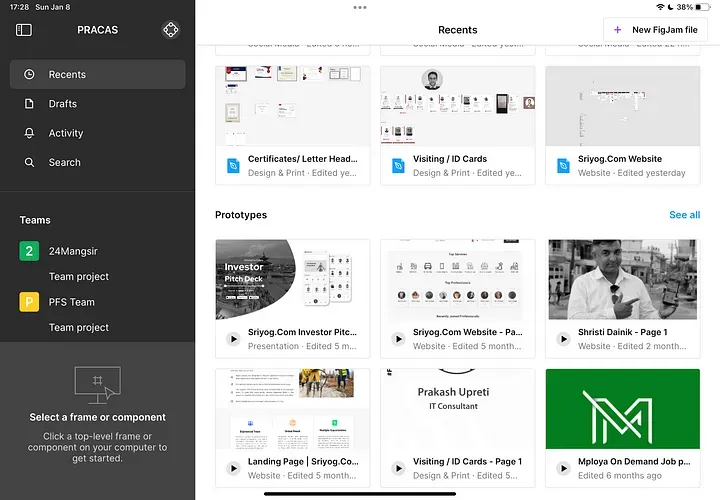
Task: Open Visiting / ID Cards design thumbnail
Action: 457,106
